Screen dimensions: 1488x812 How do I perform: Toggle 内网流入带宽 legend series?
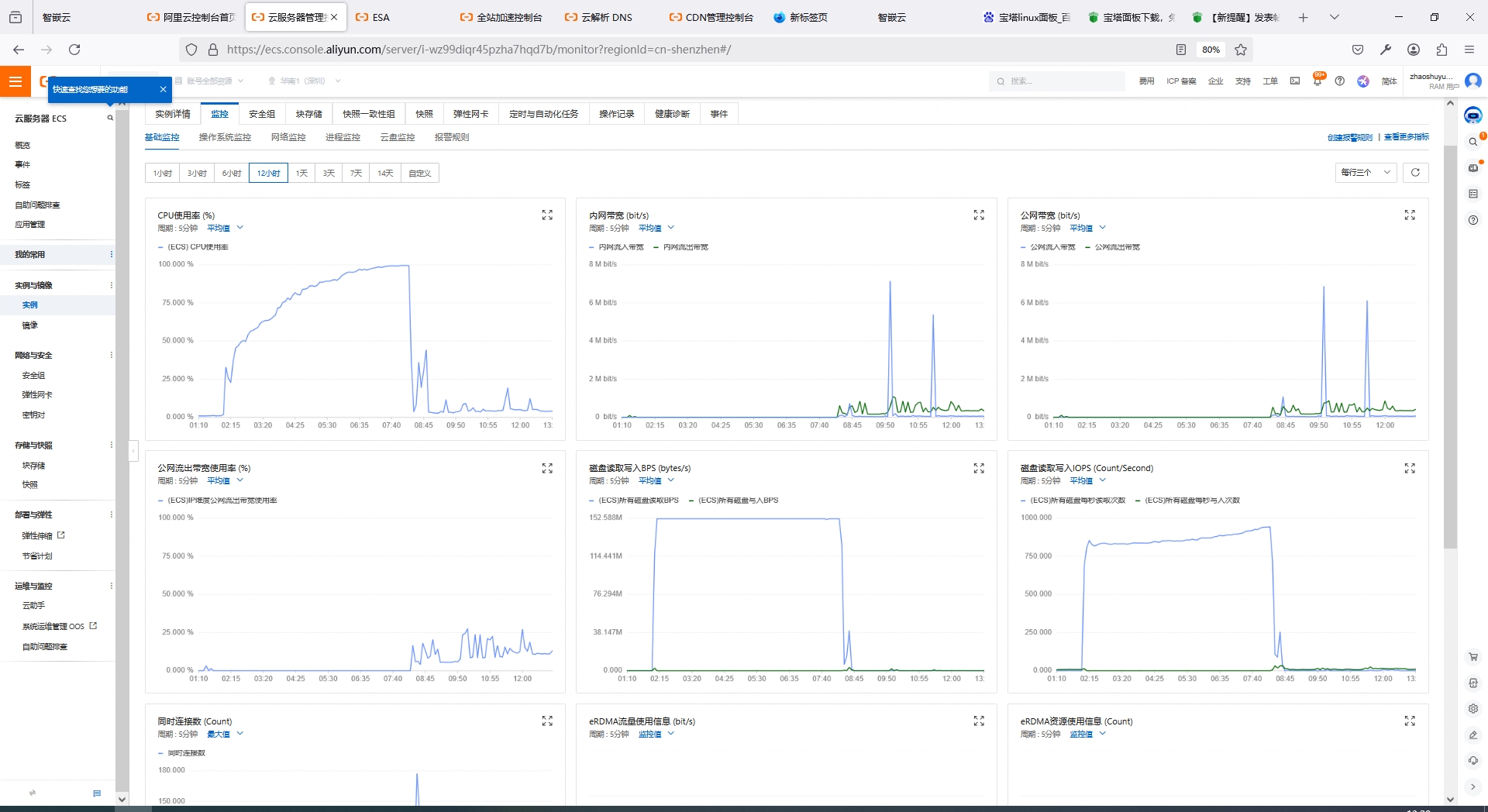(616, 247)
